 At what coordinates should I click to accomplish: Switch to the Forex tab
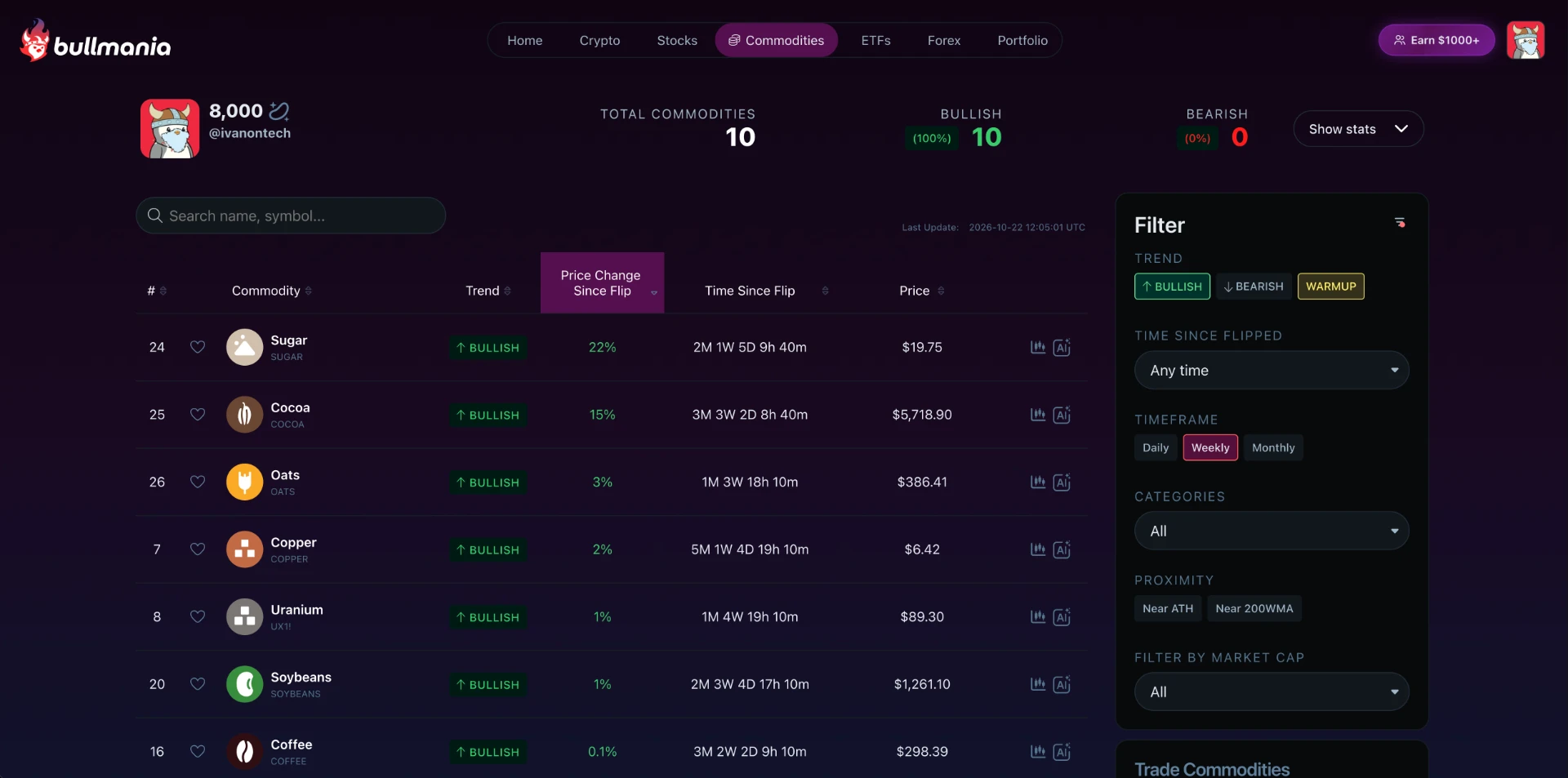[x=944, y=40]
